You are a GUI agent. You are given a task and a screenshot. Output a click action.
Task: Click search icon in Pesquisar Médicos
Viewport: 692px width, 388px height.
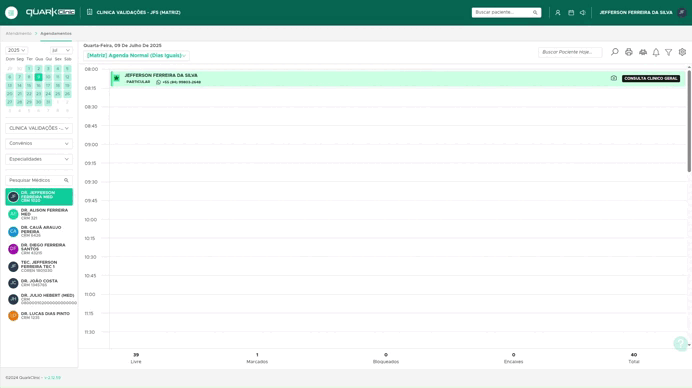[x=66, y=180]
